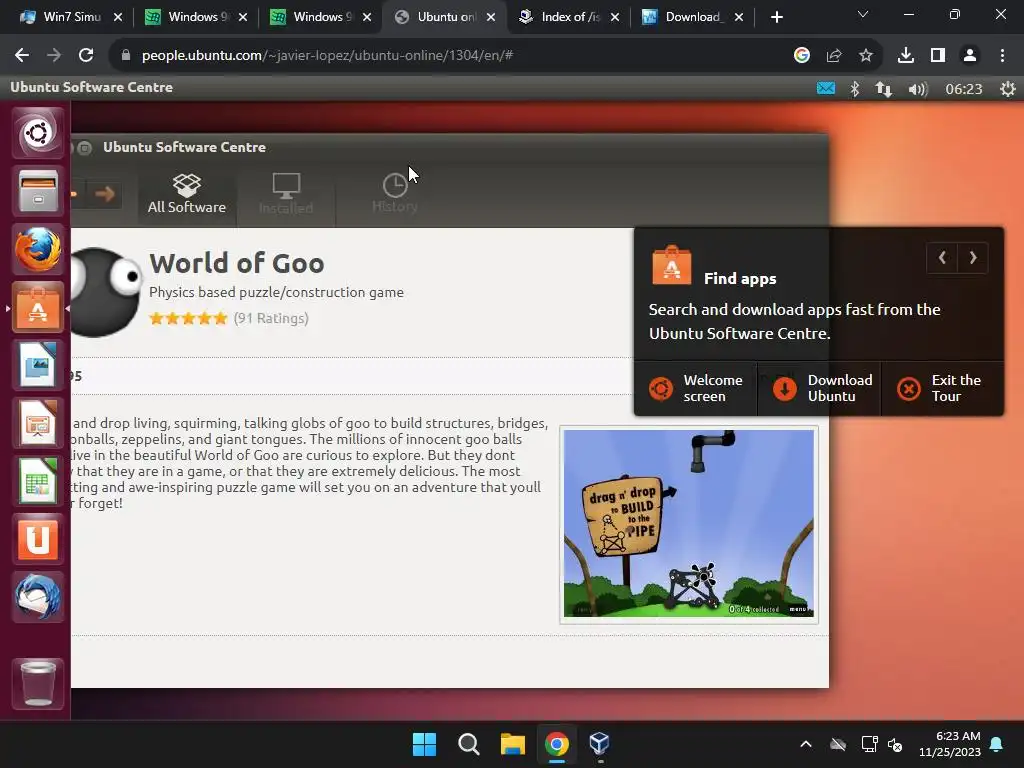Open Chrome downloads icon
This screenshot has width=1024, height=768.
click(x=905, y=56)
